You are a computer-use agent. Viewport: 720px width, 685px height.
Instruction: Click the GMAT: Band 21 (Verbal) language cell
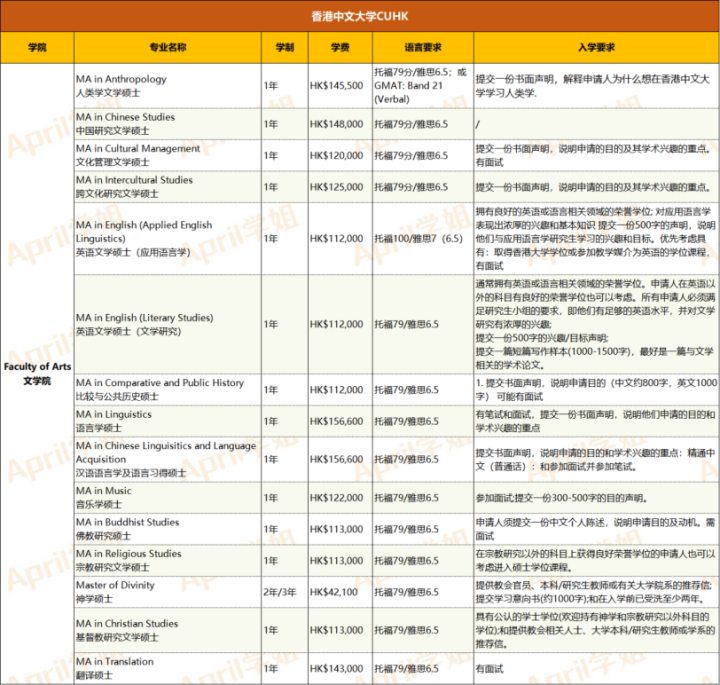point(423,86)
